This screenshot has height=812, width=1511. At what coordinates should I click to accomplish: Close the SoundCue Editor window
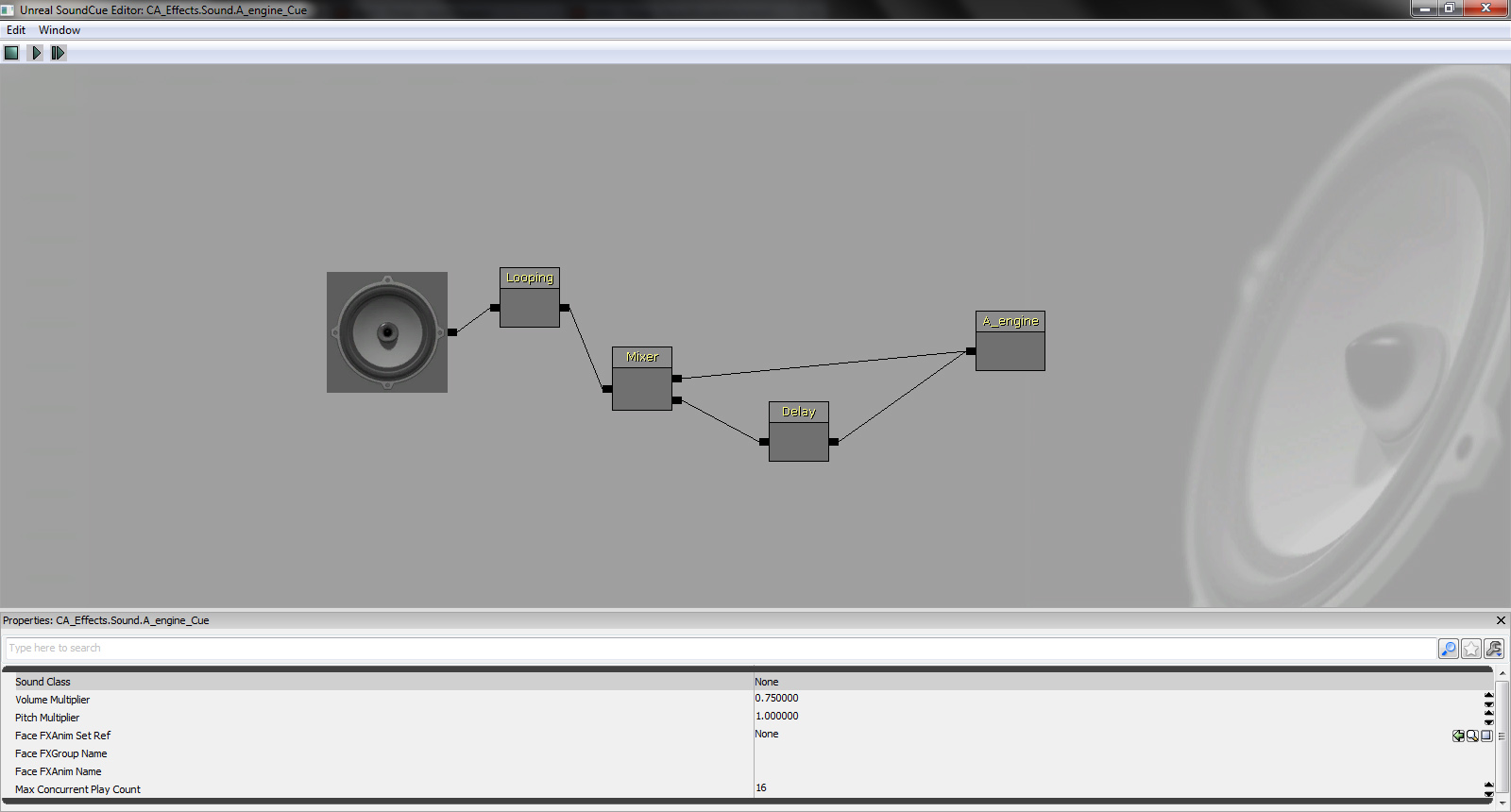pyautogui.click(x=1486, y=8)
